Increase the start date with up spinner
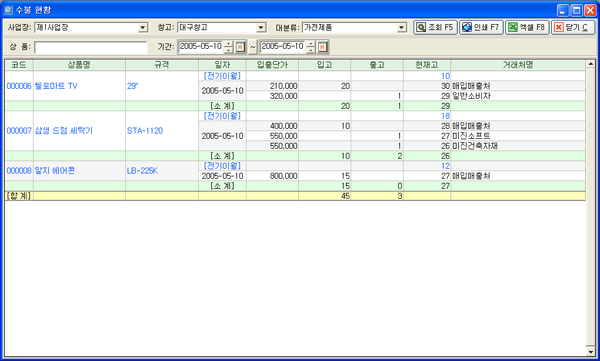The height and width of the screenshot is (361, 600). (228, 44)
